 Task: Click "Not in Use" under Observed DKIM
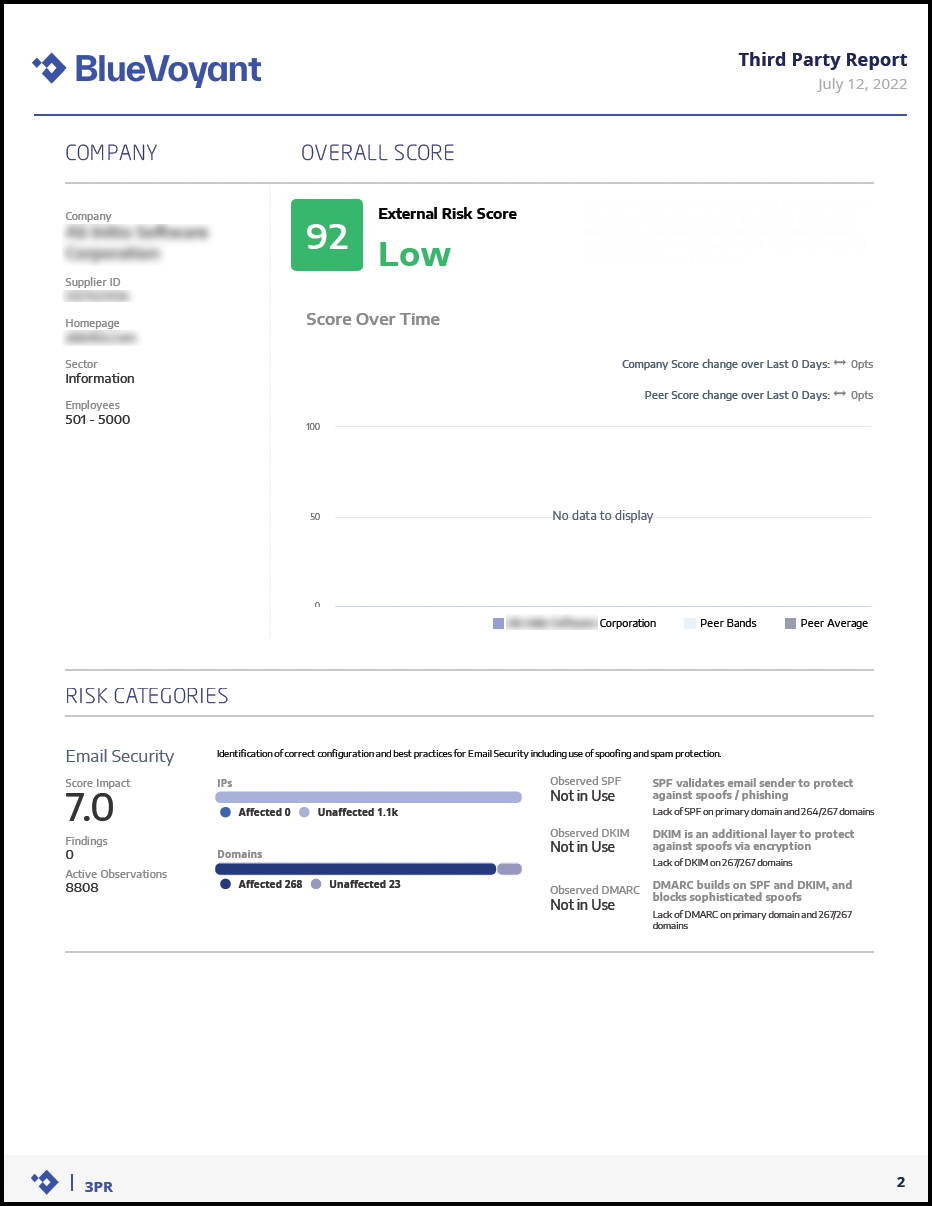click(x=582, y=847)
